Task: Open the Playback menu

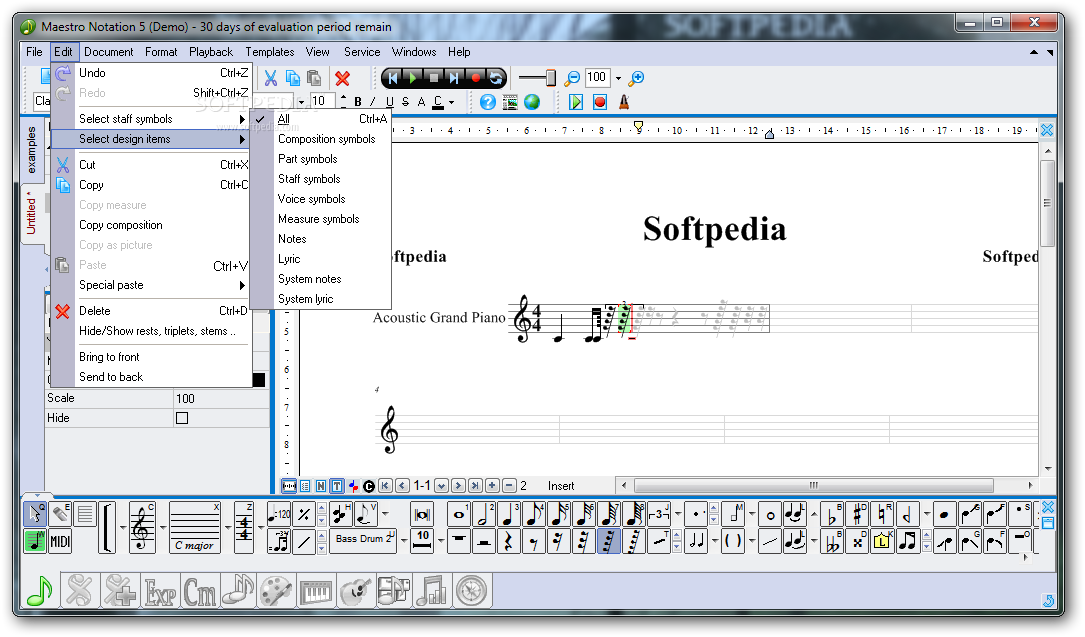Action: (211, 52)
